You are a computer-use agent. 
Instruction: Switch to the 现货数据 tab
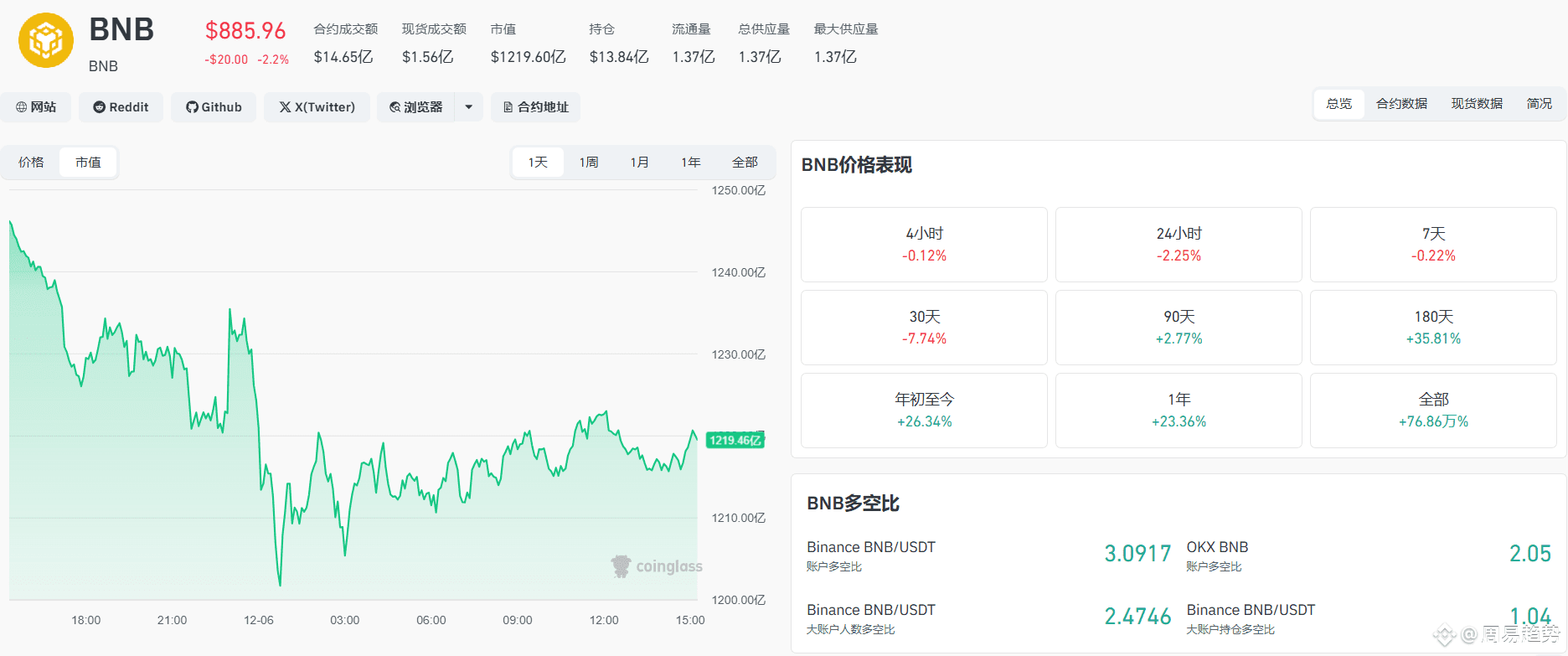click(1477, 104)
